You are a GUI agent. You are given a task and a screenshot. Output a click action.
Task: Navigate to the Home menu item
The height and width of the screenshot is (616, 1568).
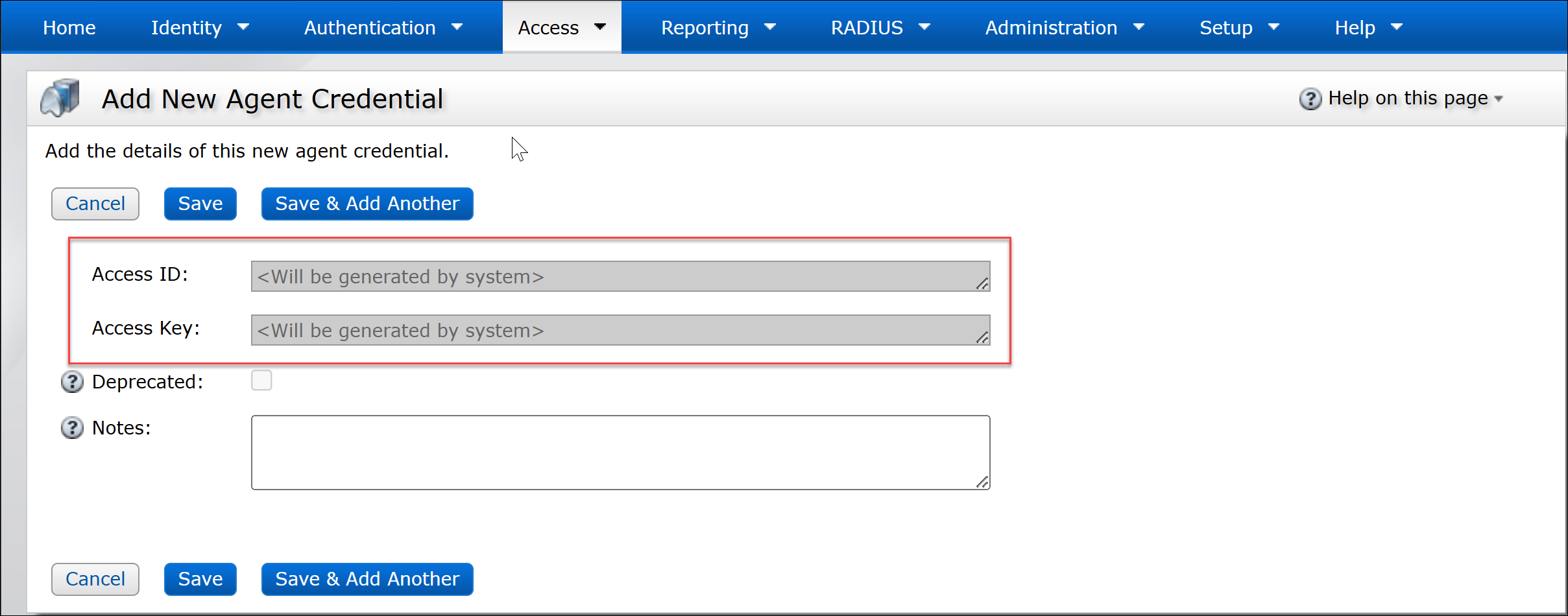(x=69, y=27)
